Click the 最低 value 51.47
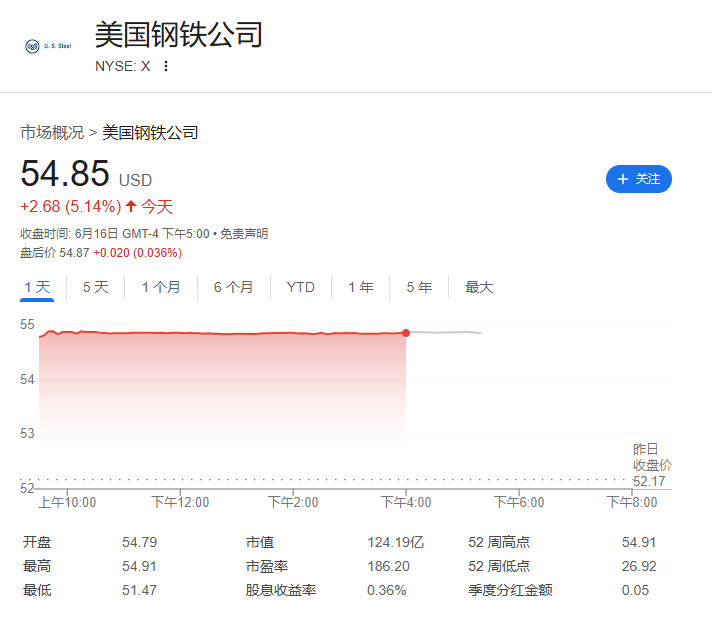 (x=139, y=590)
